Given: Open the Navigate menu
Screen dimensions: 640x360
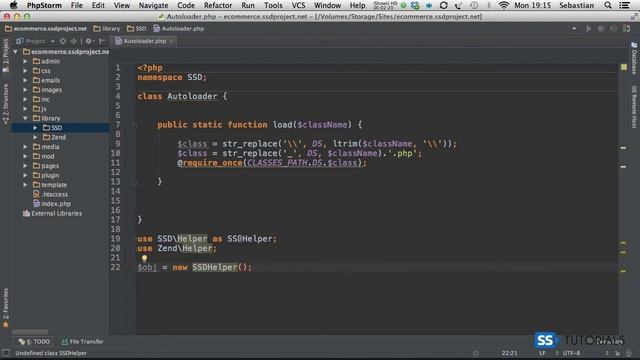Looking at the screenshot, I should click(153, 5).
